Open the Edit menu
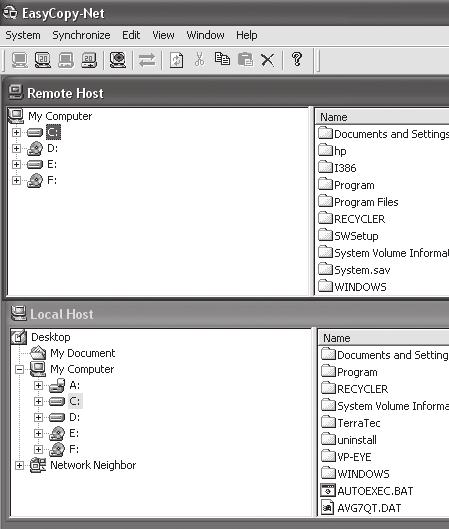Viewport: 449px width, 529px height. point(131,35)
